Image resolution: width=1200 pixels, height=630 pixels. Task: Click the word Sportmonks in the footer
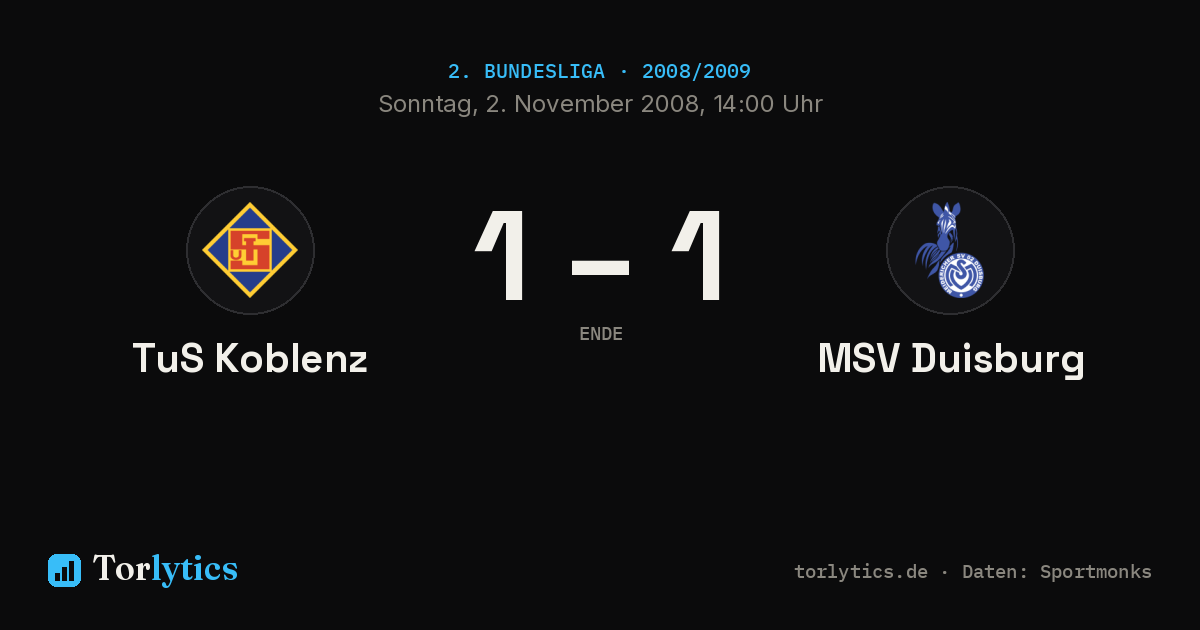click(x=1096, y=572)
